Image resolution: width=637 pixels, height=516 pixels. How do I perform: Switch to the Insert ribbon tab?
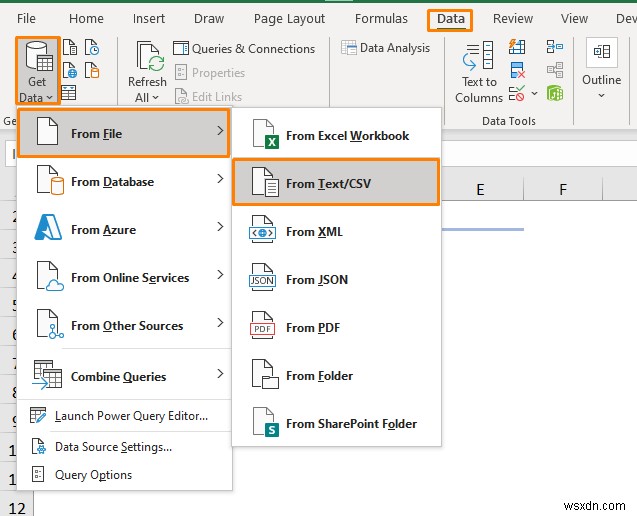click(149, 19)
